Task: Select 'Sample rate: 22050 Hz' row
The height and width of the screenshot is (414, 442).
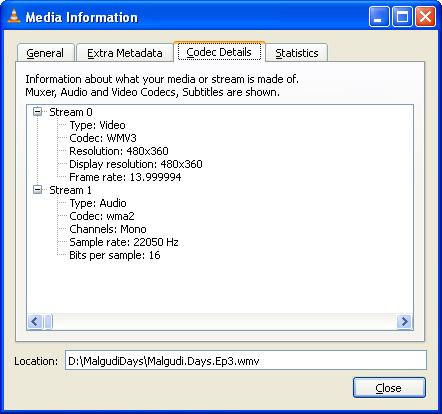Action: (x=124, y=242)
